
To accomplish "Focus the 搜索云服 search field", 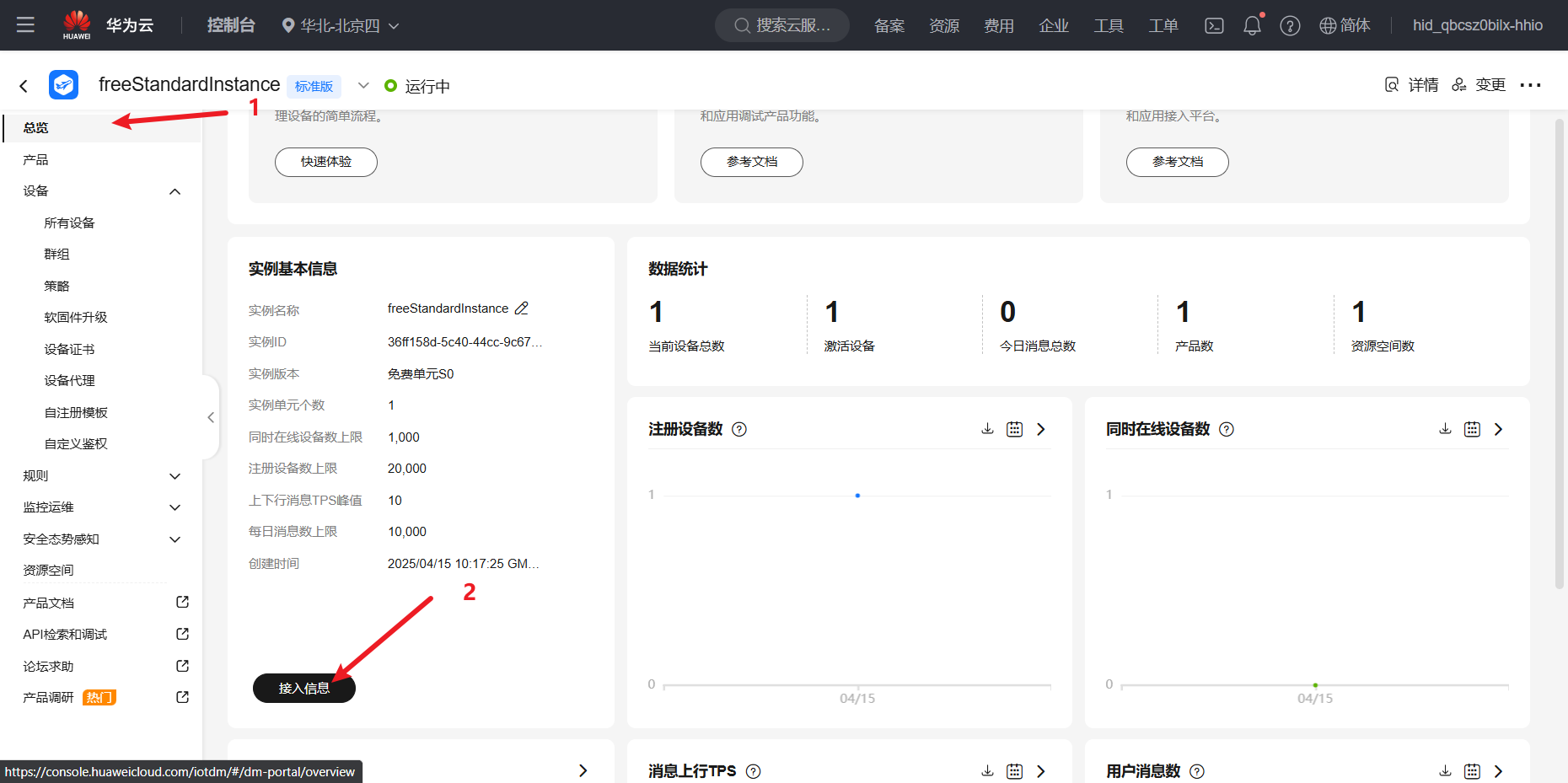I will point(782,25).
